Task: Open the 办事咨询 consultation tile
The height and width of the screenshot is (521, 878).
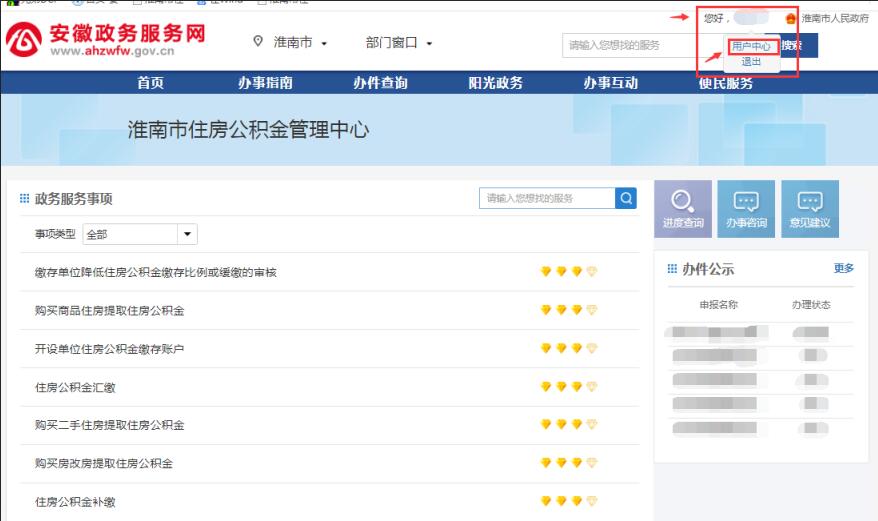Action: [746, 209]
